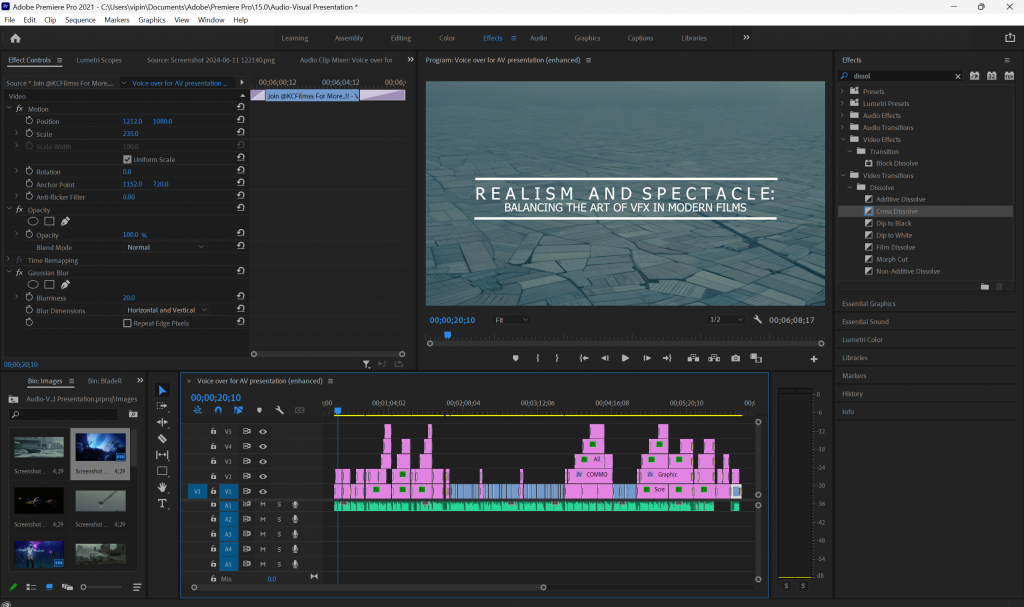Screen dimensions: 1024x607
Task: Click Go to In point button
Action: pyautogui.click(x=584, y=358)
